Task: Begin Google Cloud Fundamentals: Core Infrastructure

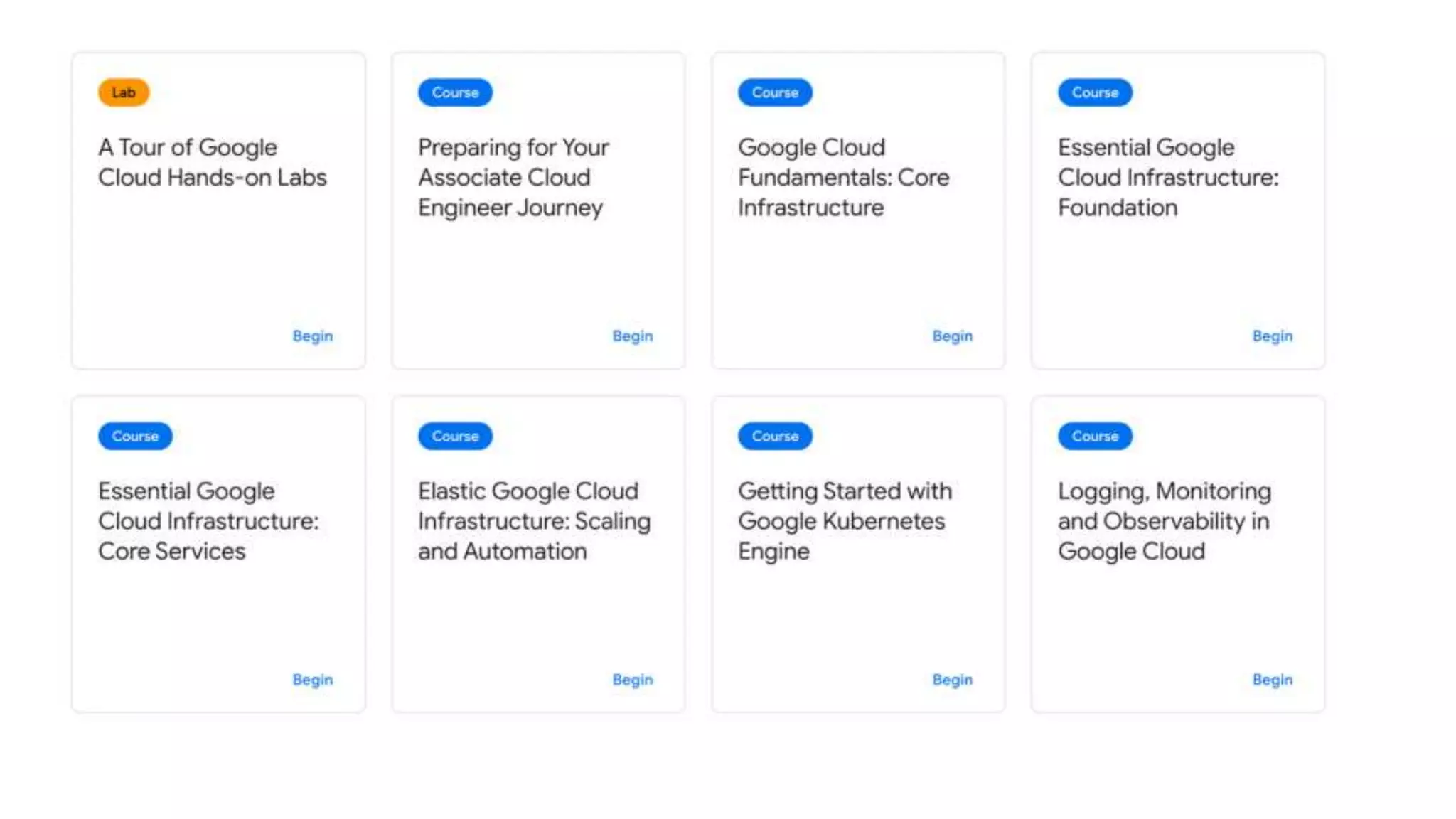Action: click(953, 336)
